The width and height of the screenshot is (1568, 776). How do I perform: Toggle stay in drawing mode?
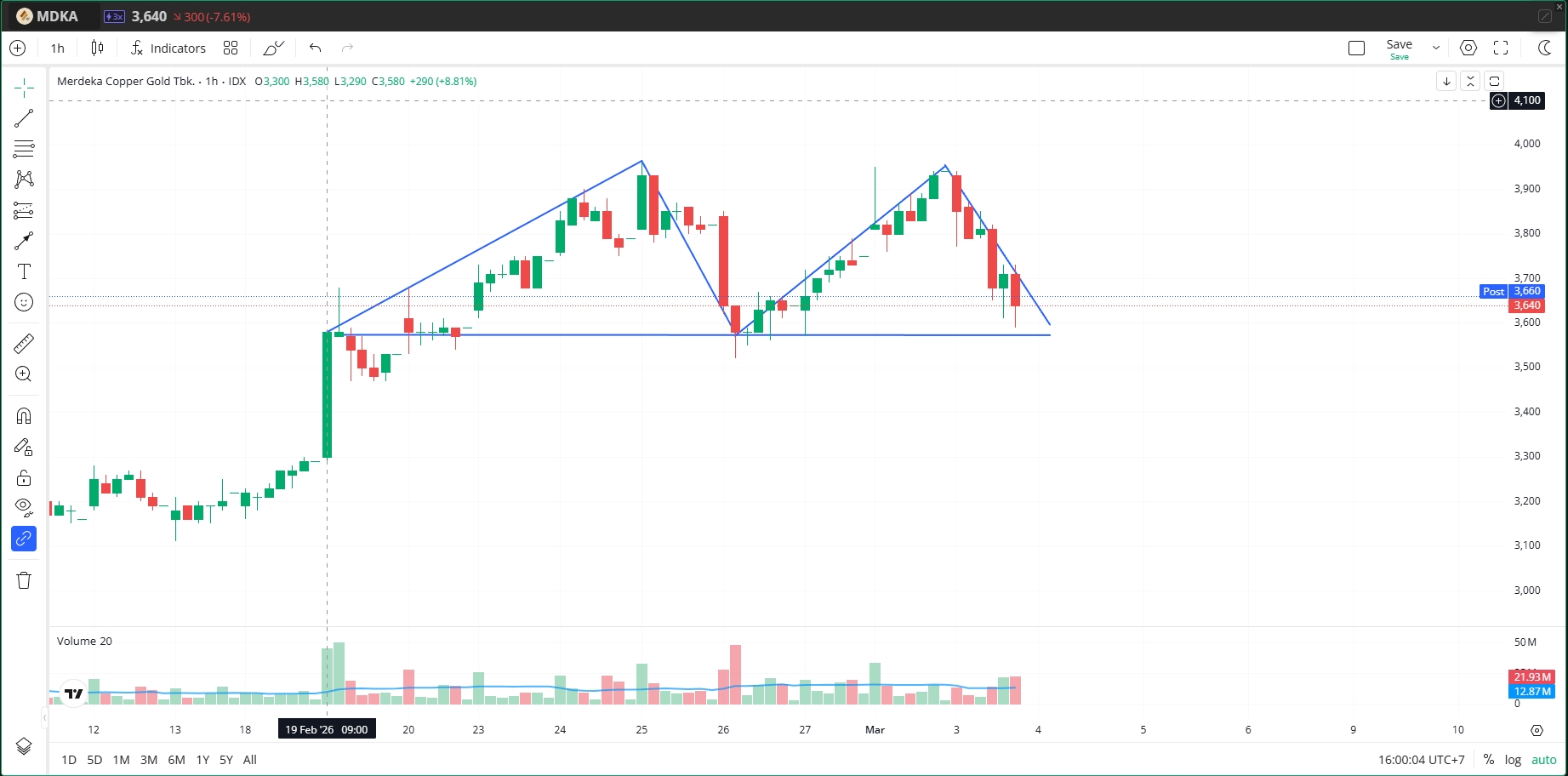(x=24, y=447)
